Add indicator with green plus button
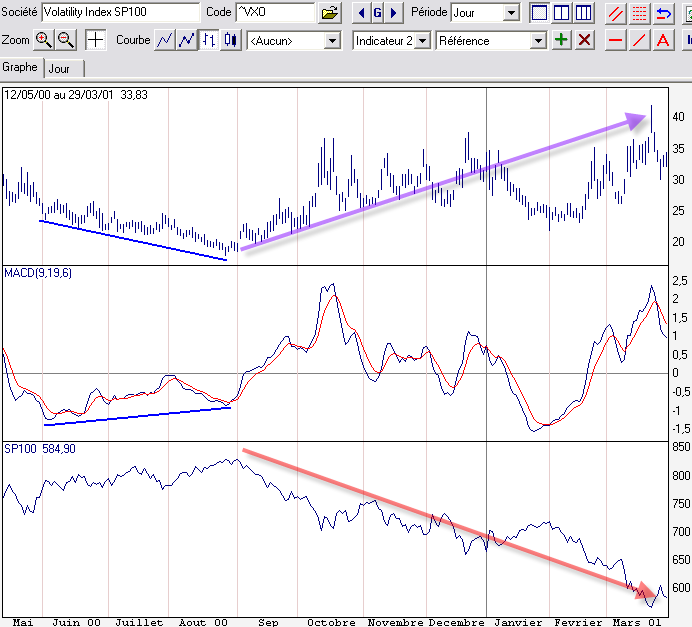The width and height of the screenshot is (692, 627). pyautogui.click(x=561, y=40)
